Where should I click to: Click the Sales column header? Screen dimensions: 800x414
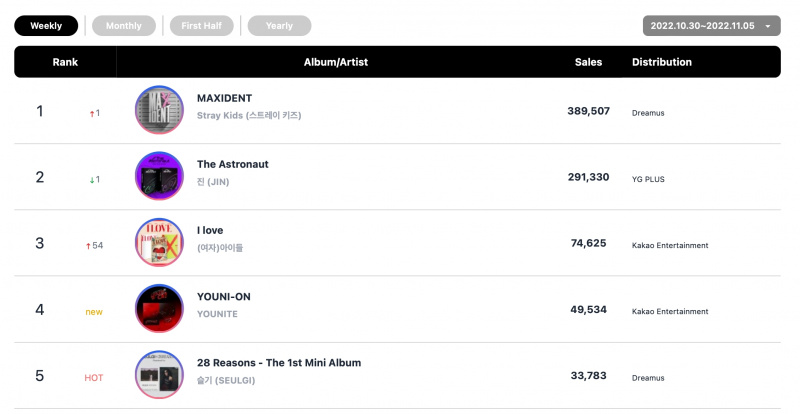588,62
